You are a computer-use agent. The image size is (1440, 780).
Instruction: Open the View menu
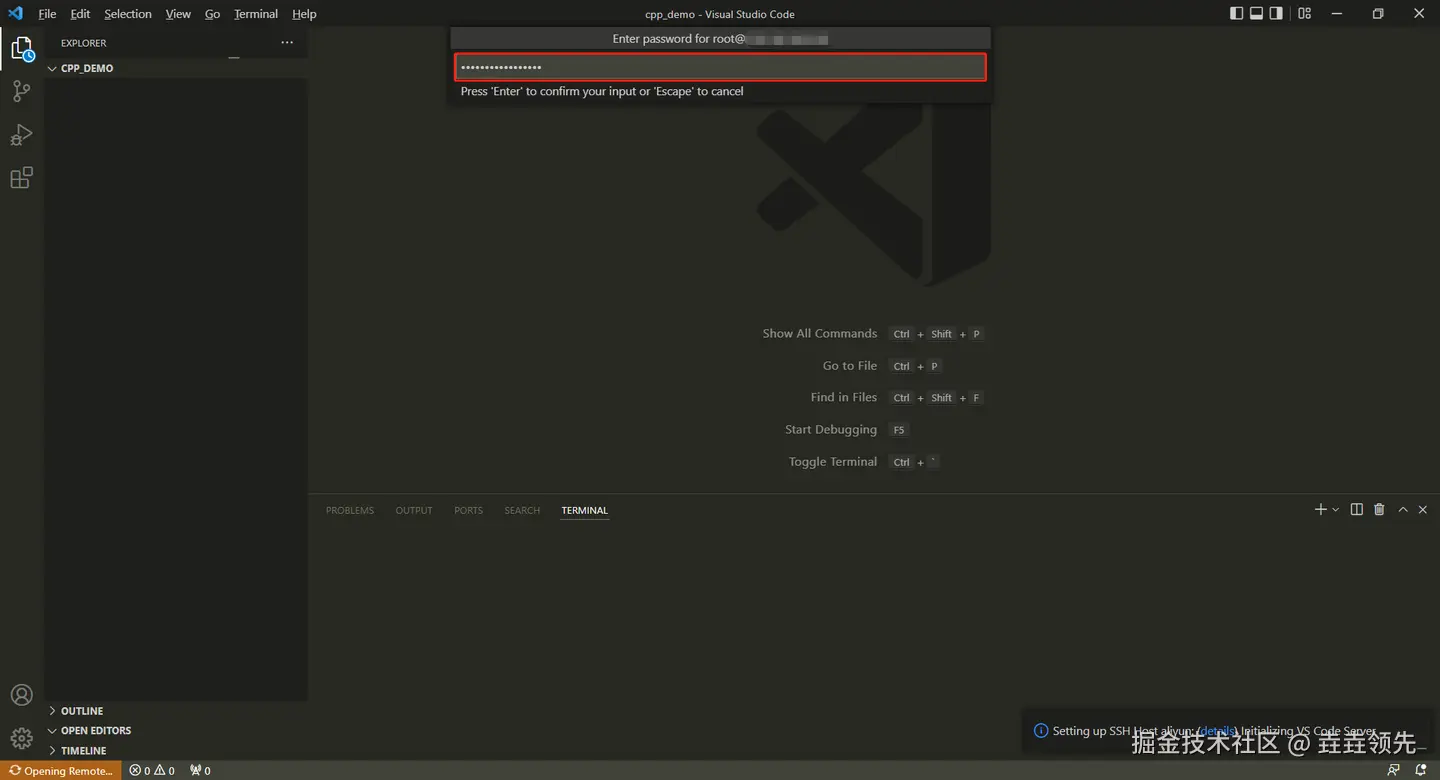click(x=178, y=14)
